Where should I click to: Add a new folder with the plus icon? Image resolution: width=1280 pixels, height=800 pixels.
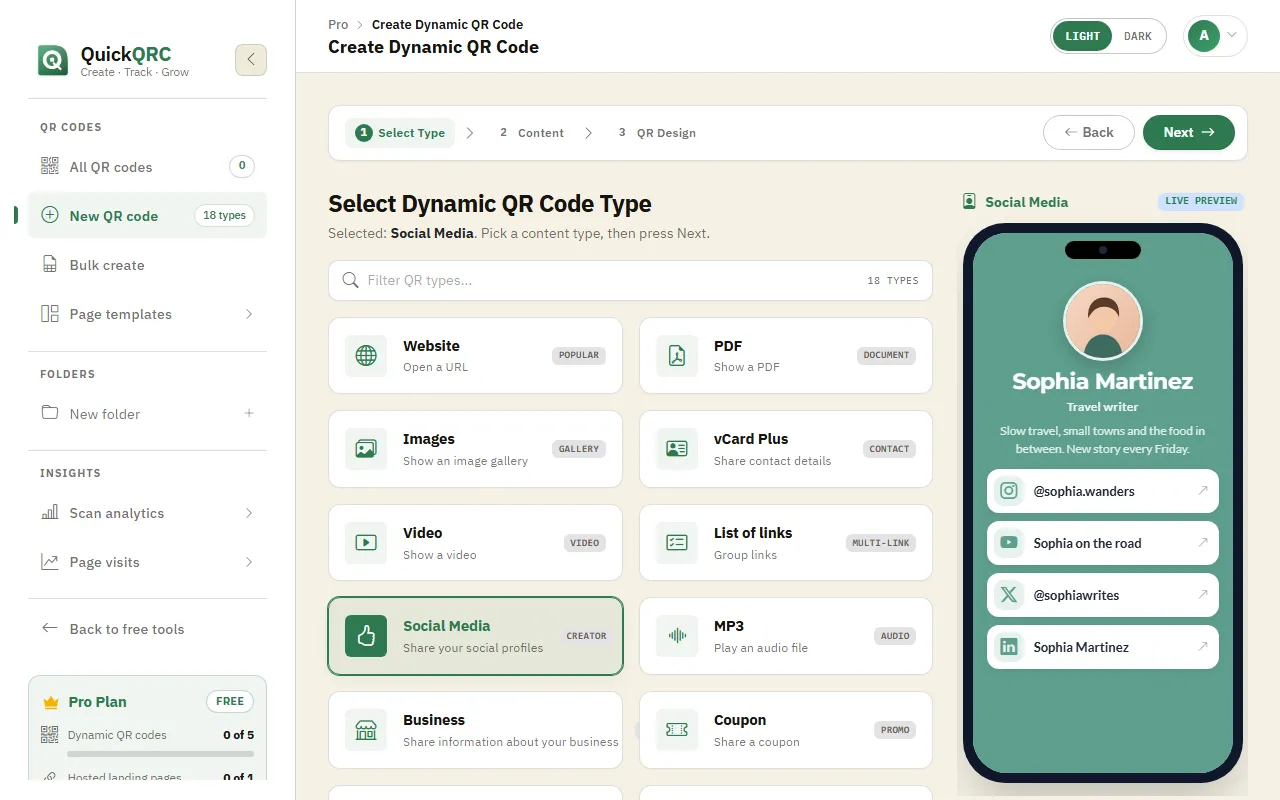(249, 413)
